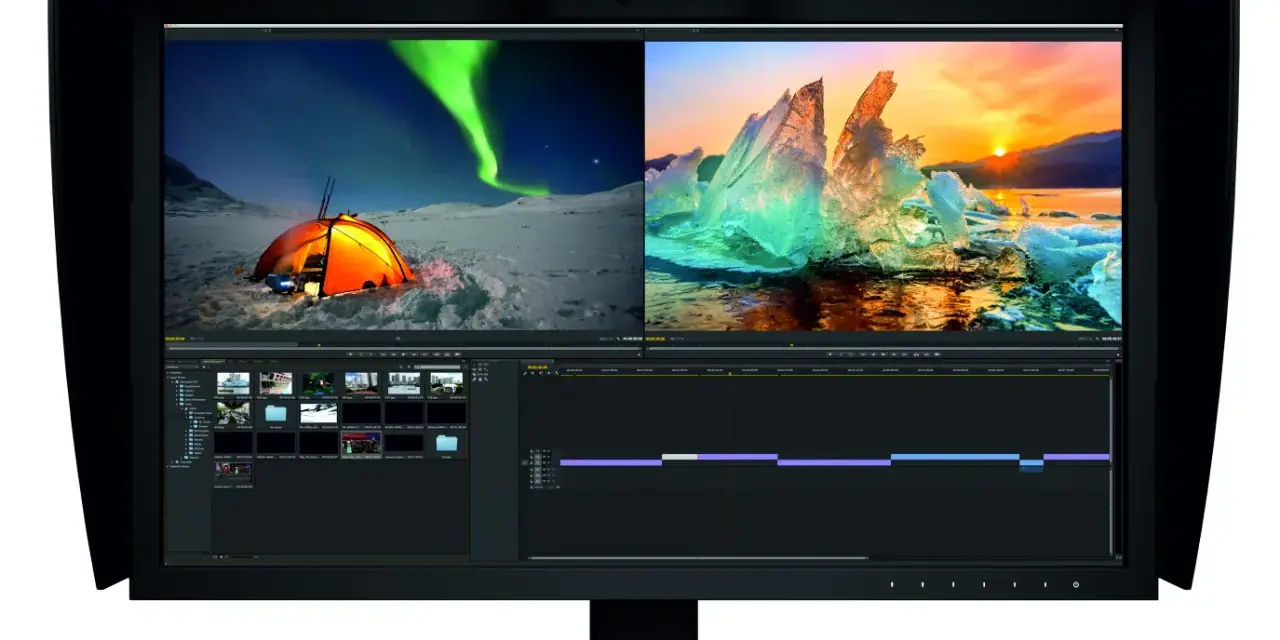Click Mark In in the Program monitor
The image size is (1280, 640).
pos(841,354)
